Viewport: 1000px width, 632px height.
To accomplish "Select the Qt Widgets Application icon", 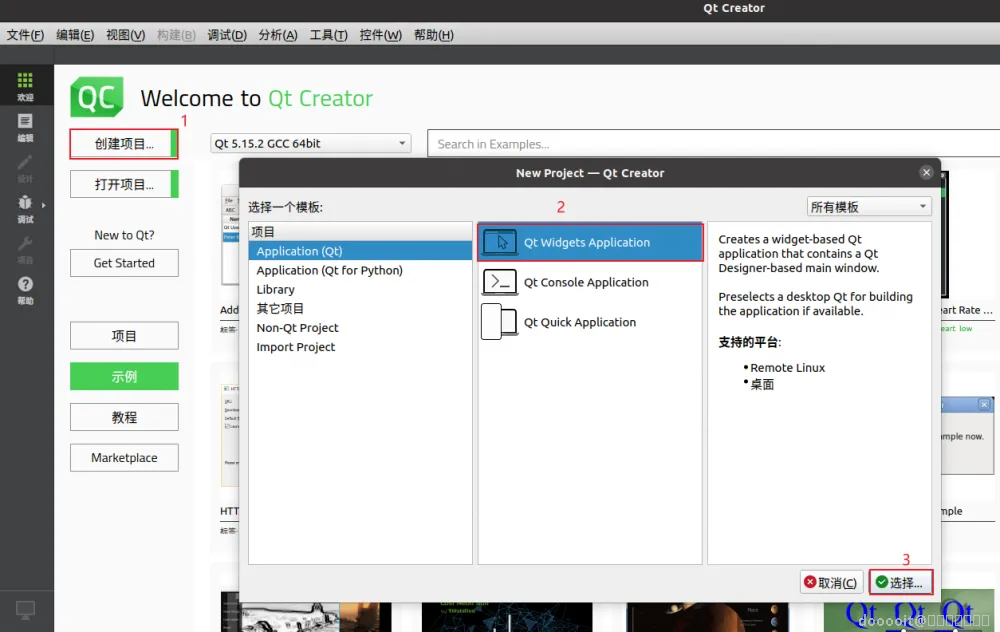I will pos(500,242).
